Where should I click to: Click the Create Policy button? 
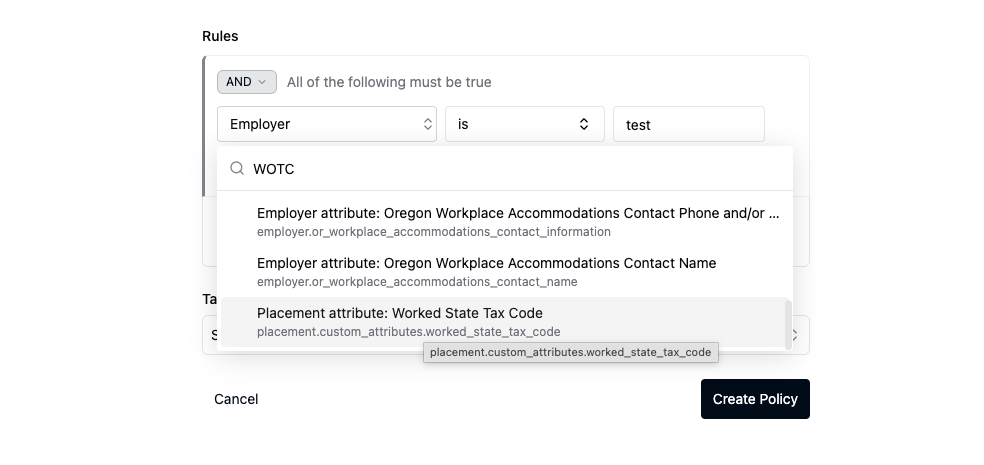755,399
